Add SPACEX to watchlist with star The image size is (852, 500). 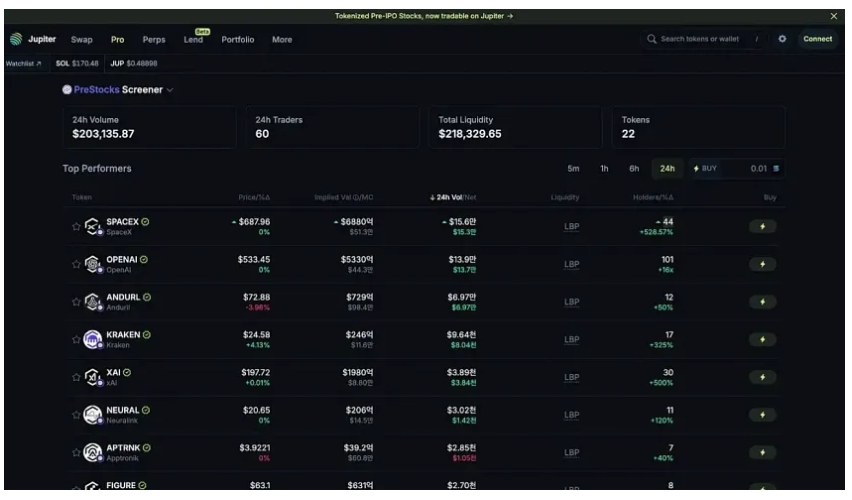click(76, 227)
